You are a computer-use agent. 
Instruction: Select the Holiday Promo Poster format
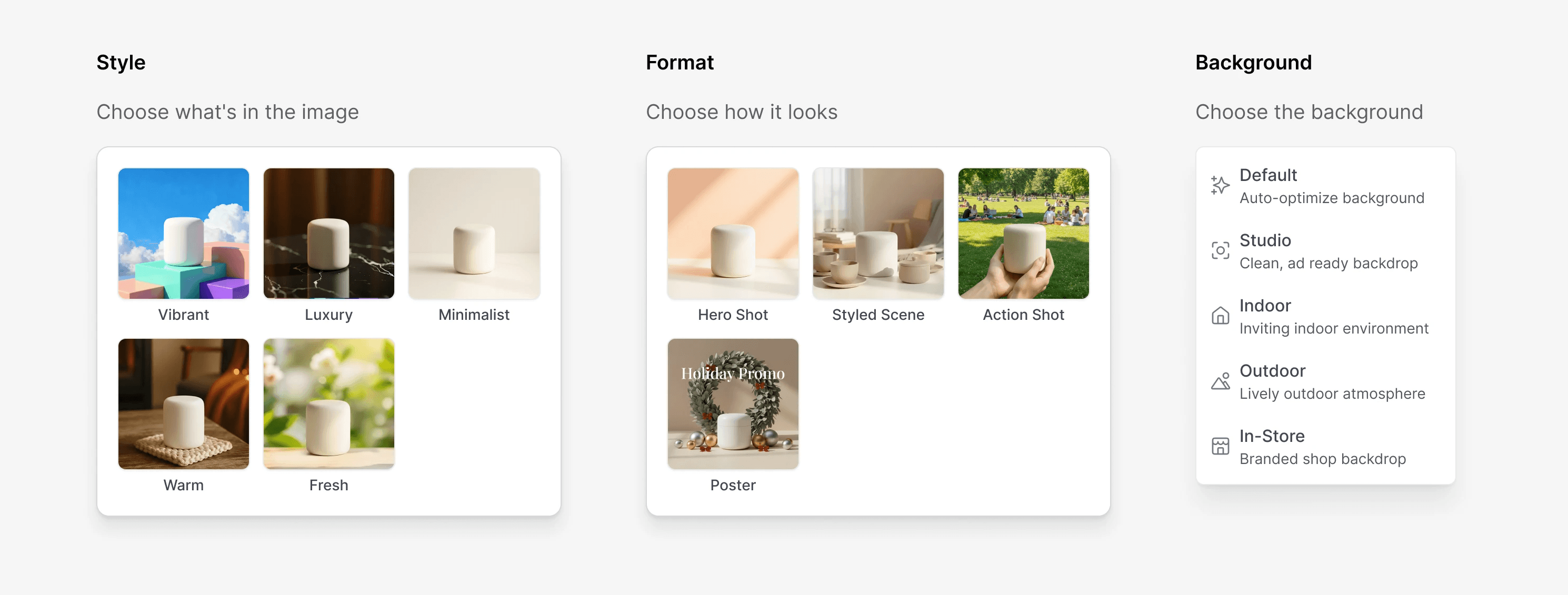pyautogui.click(x=733, y=404)
